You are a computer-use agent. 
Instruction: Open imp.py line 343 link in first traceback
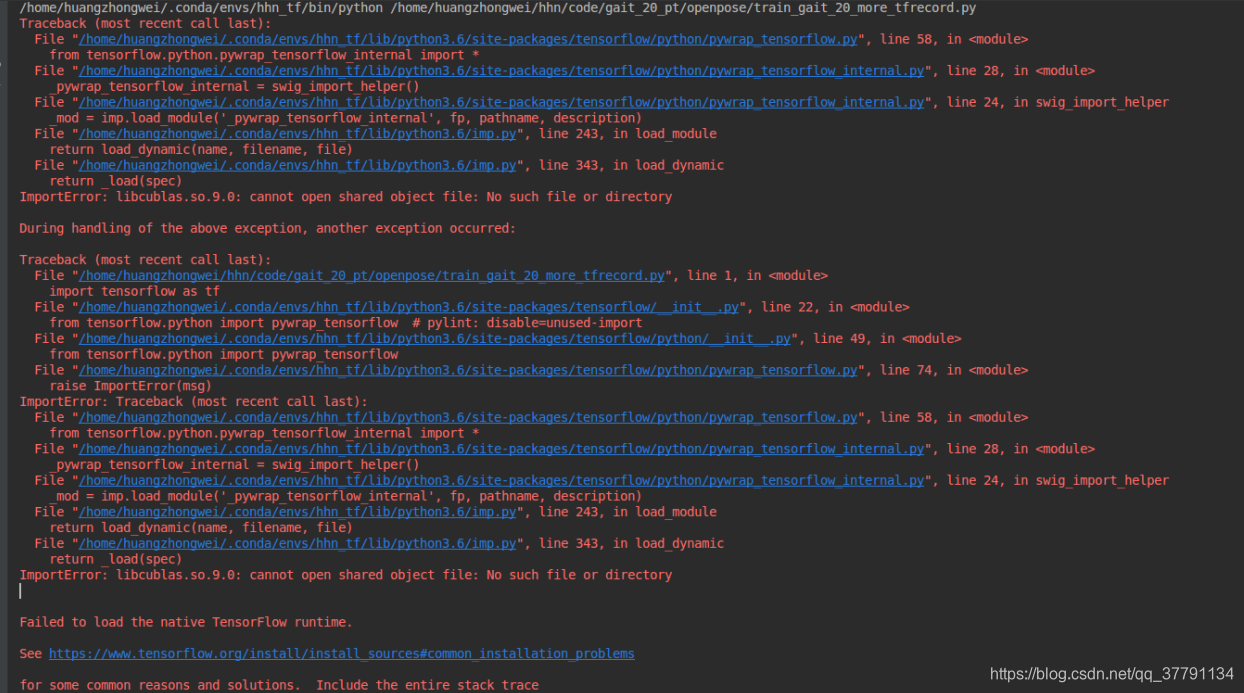tap(298, 166)
